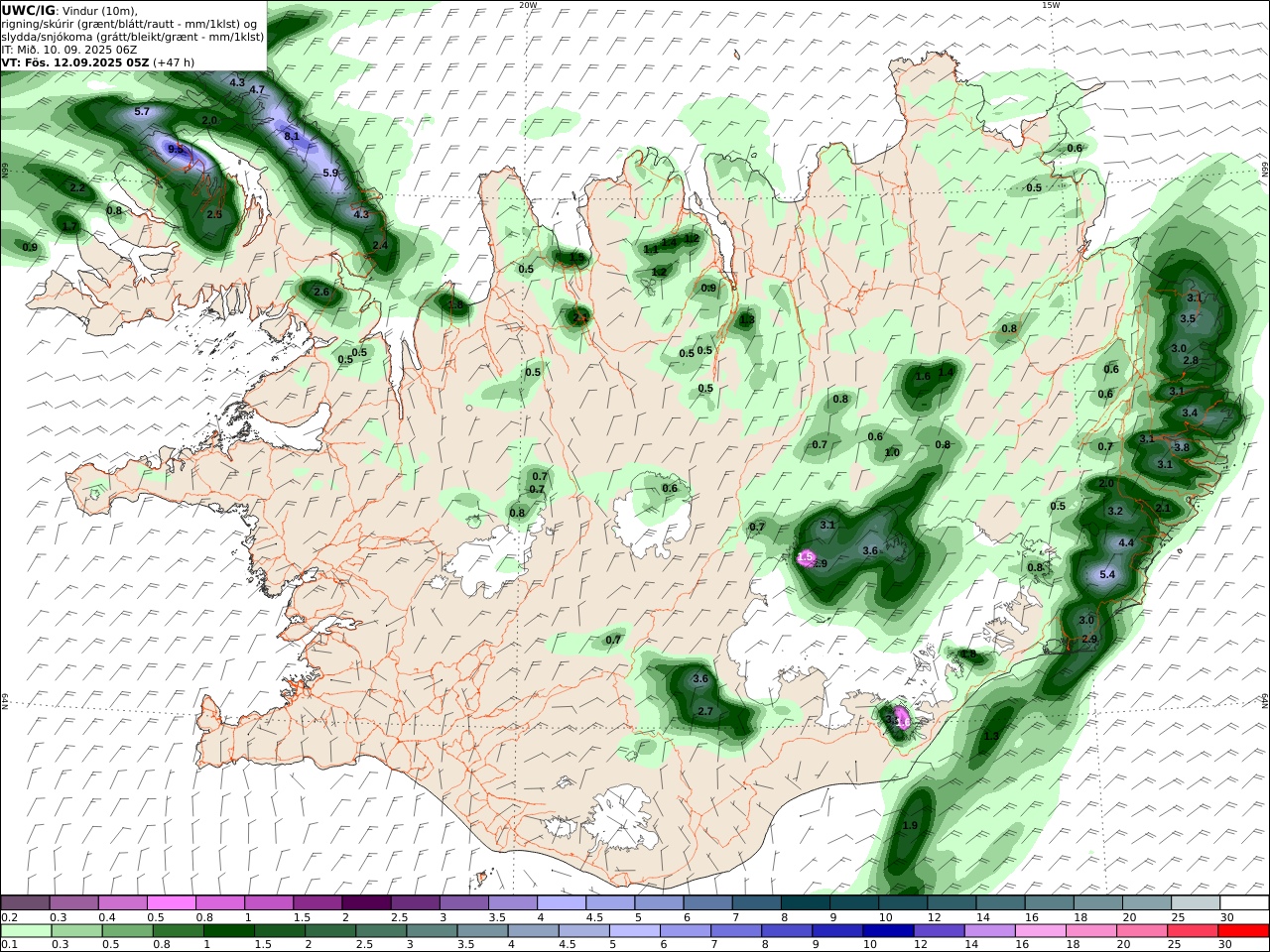1270x952 pixels.
Task: Click the 2.2 precipitation value
Action: coord(77,187)
